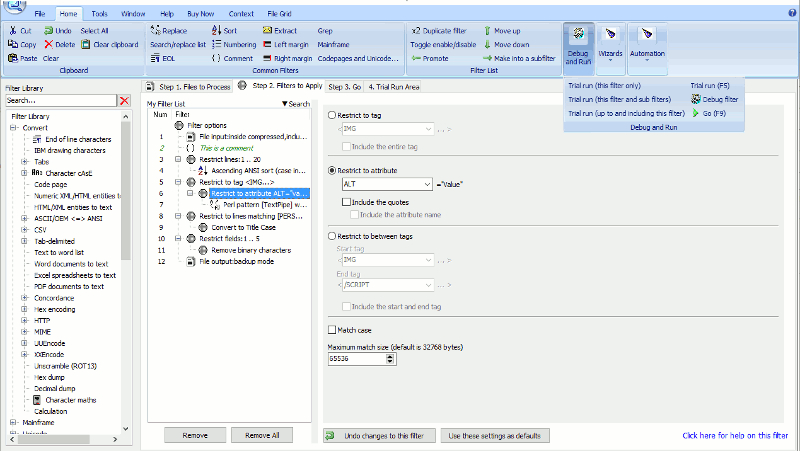Switch to Step 3. Go tab

344,87
